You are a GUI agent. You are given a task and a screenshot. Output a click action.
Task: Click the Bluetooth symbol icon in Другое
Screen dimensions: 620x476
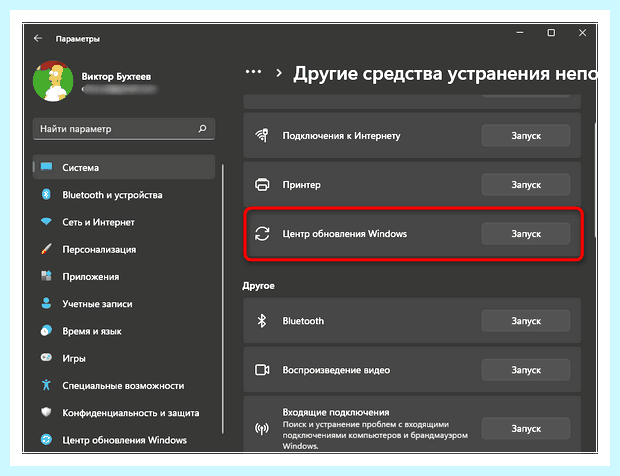coord(262,321)
